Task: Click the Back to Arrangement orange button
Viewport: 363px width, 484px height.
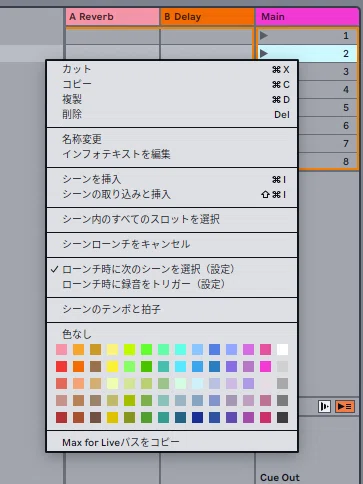Action: point(345,406)
